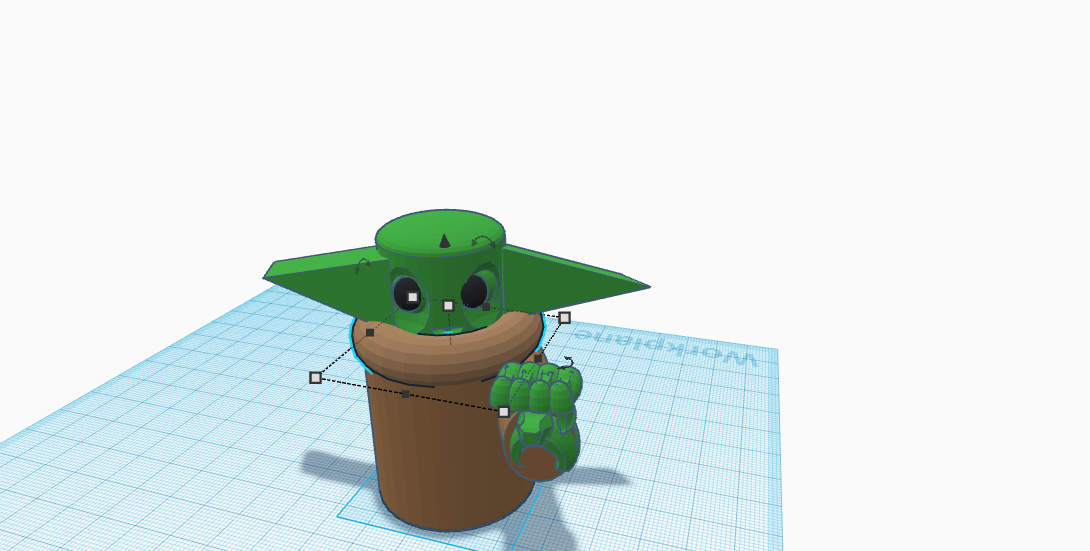Image resolution: width=1090 pixels, height=551 pixels.
Task: Click the curved rotation arrow on top of head
Action: point(483,240)
